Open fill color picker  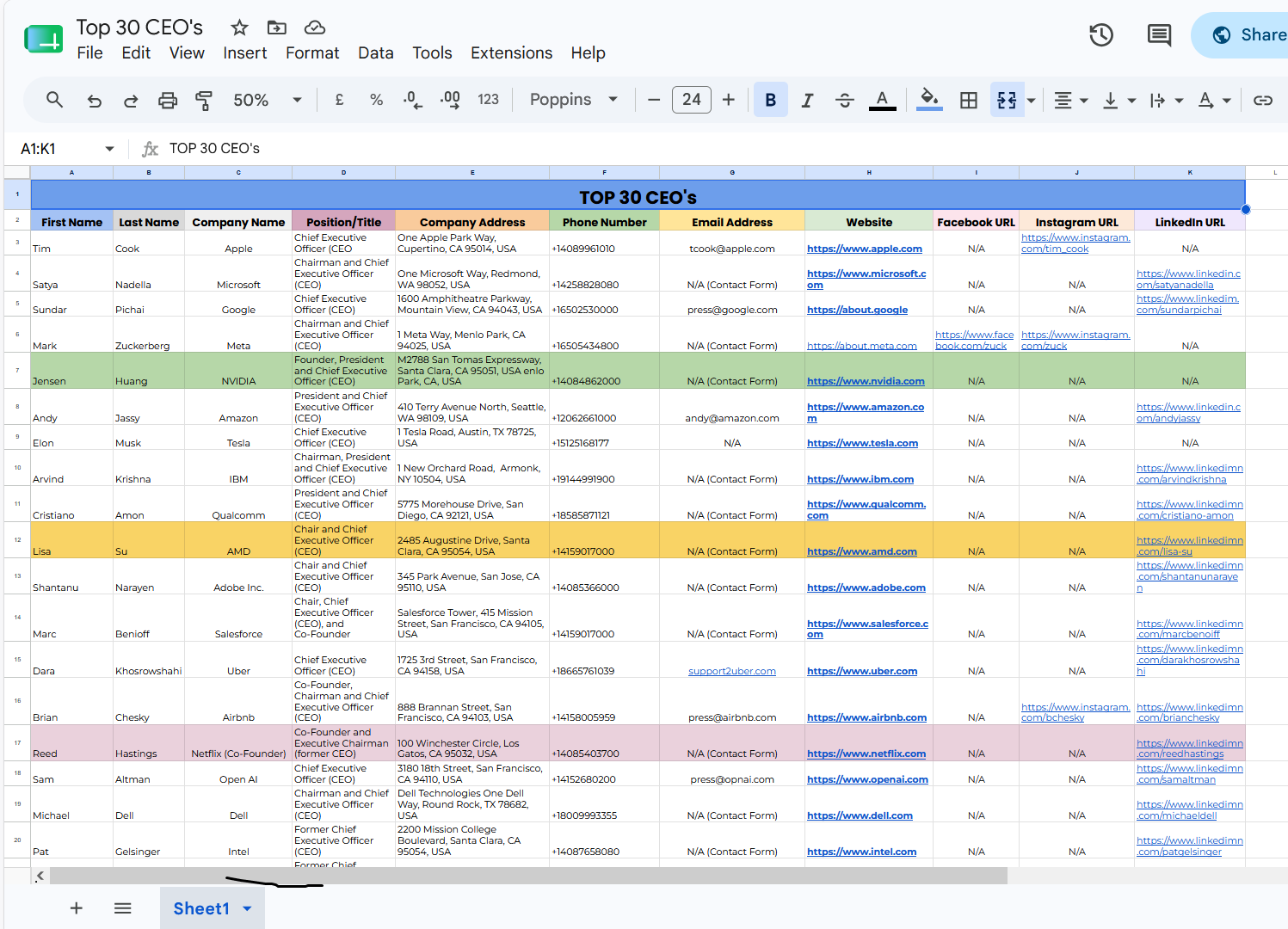point(929,100)
